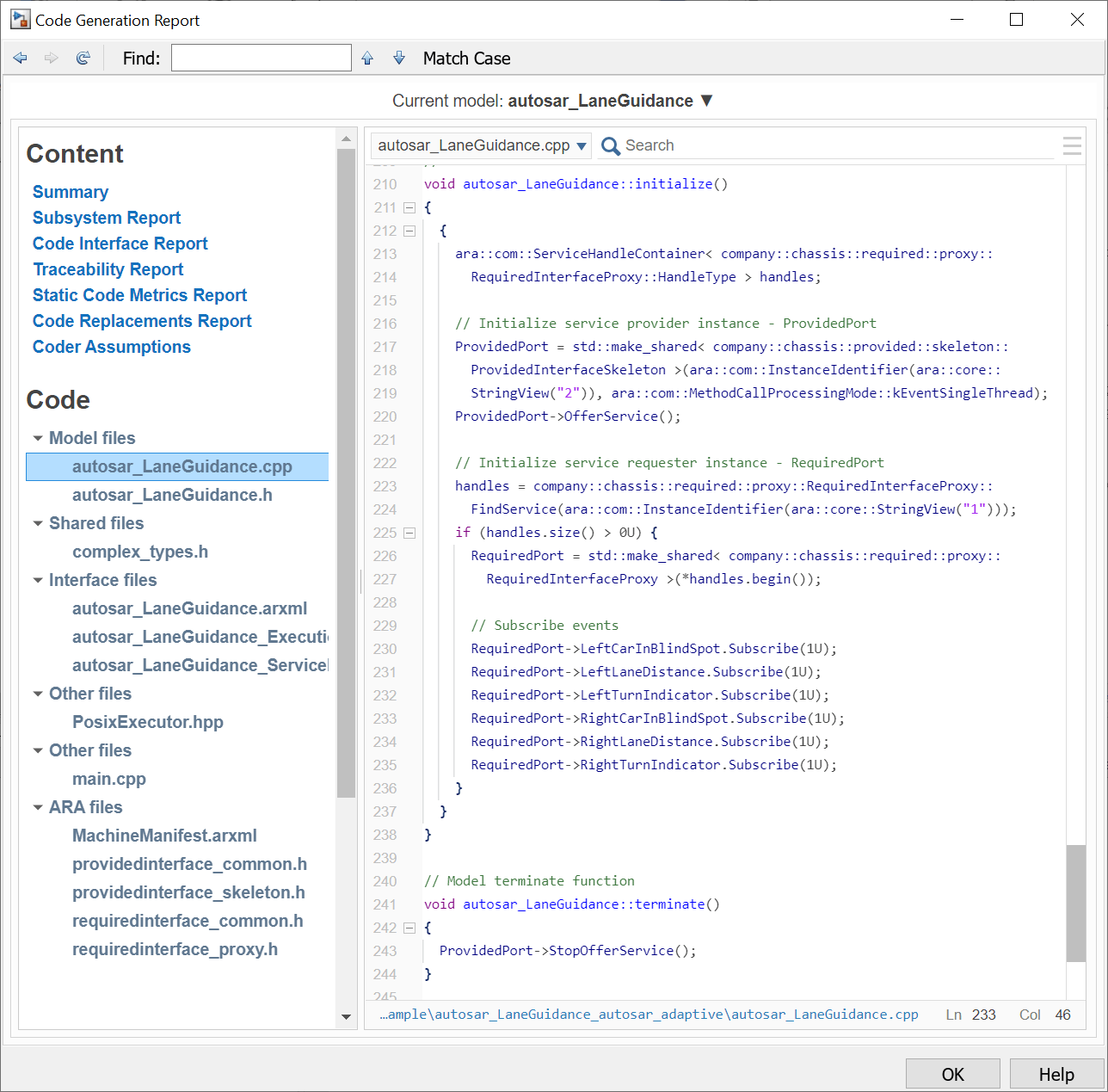The width and height of the screenshot is (1108, 1092).
Task: Click the forward navigation arrow icon
Action: coord(52,59)
